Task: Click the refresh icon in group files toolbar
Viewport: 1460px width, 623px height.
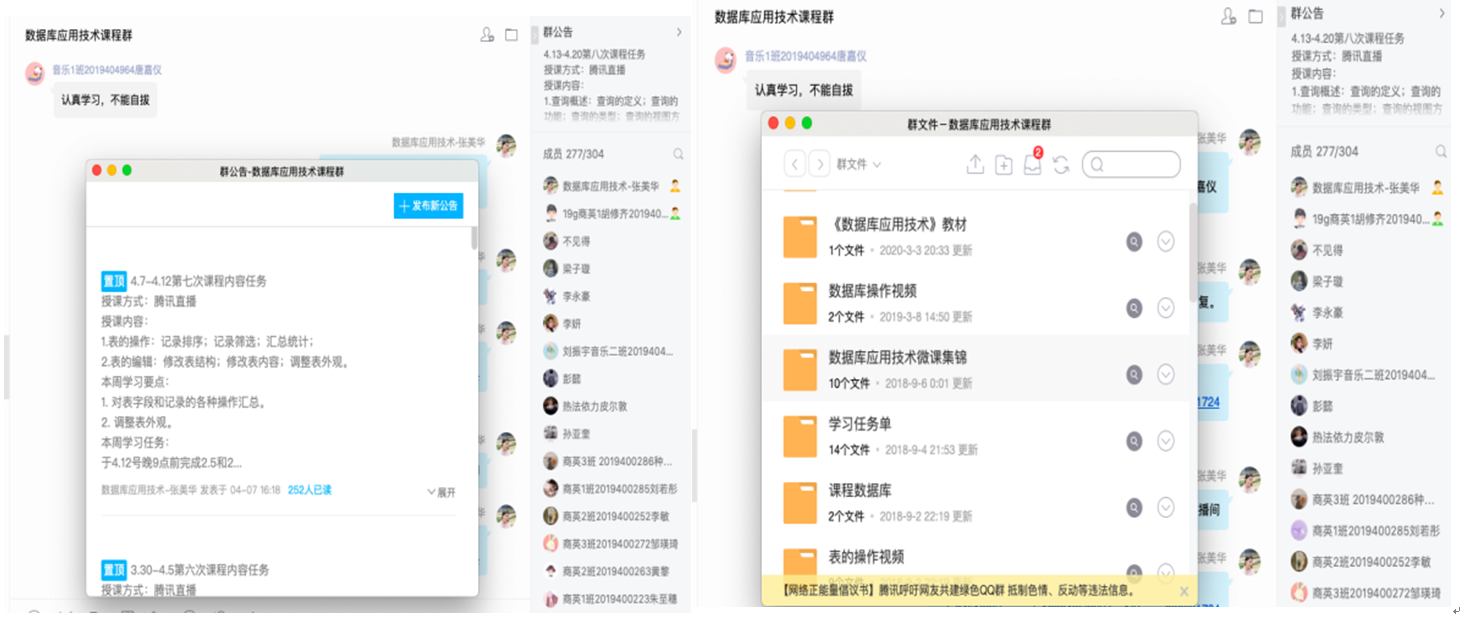Action: [x=1061, y=165]
